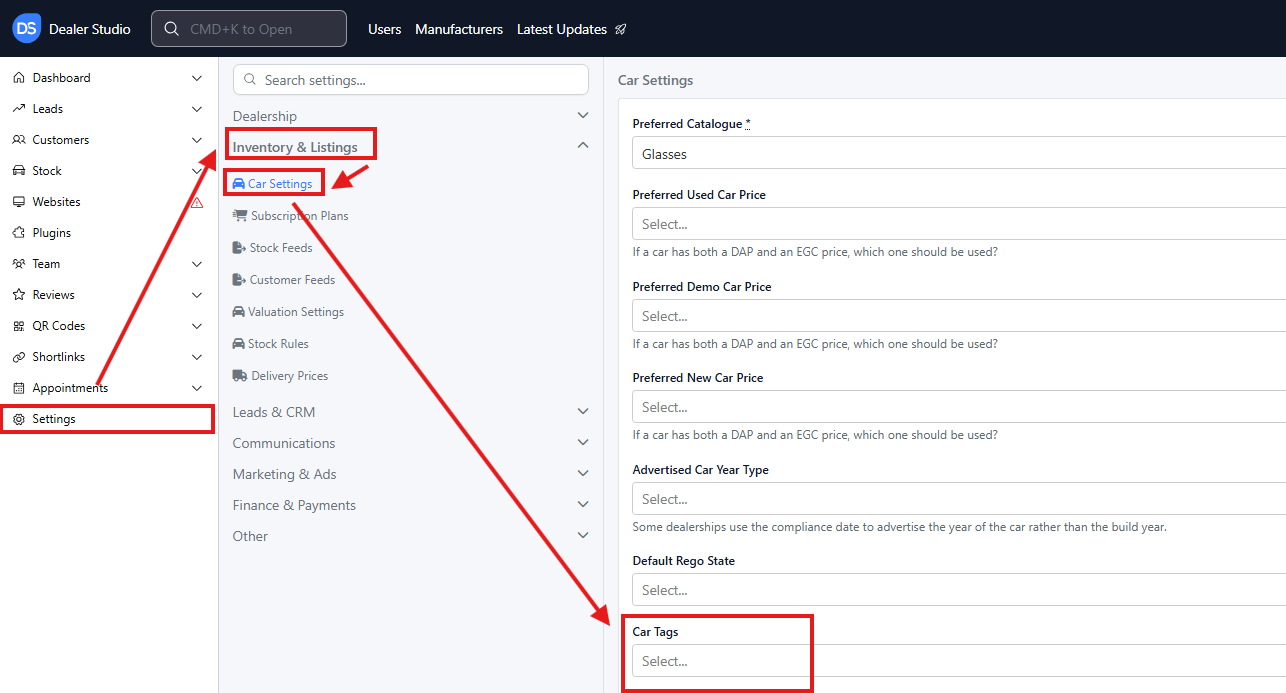The width and height of the screenshot is (1286, 693).
Task: Go to Valuation Settings
Action: 295,312
